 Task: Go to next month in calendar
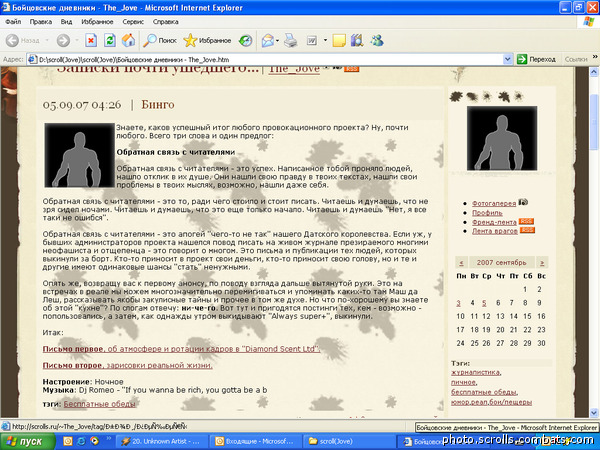tap(542, 262)
